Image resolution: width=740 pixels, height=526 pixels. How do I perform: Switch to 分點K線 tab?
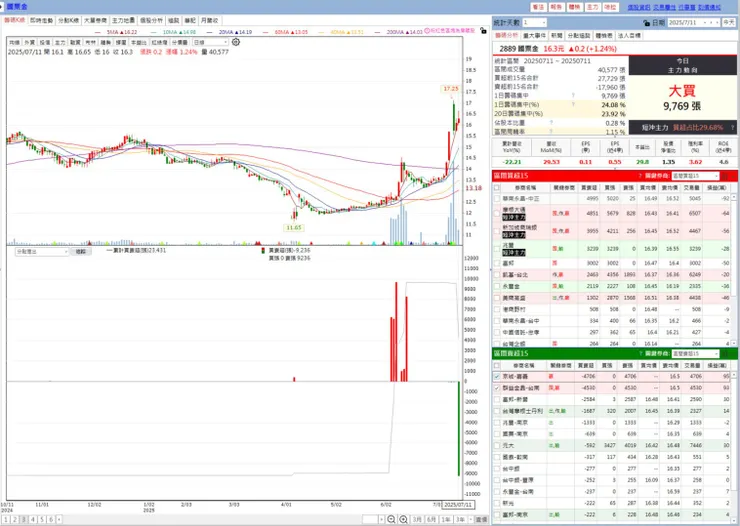pos(68,21)
